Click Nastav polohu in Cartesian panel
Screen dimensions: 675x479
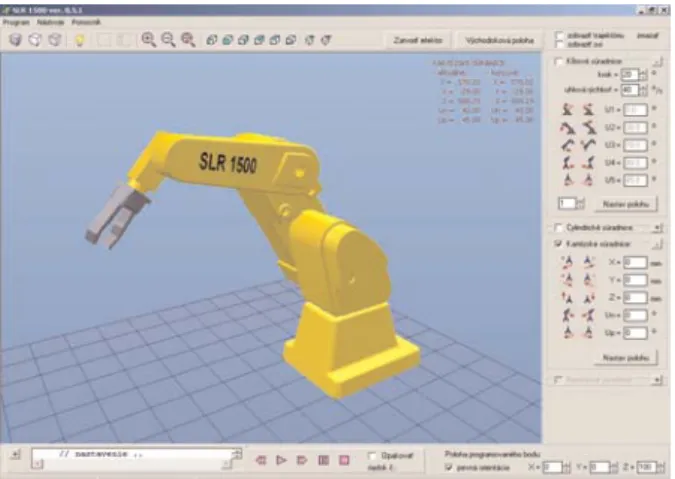[625, 358]
